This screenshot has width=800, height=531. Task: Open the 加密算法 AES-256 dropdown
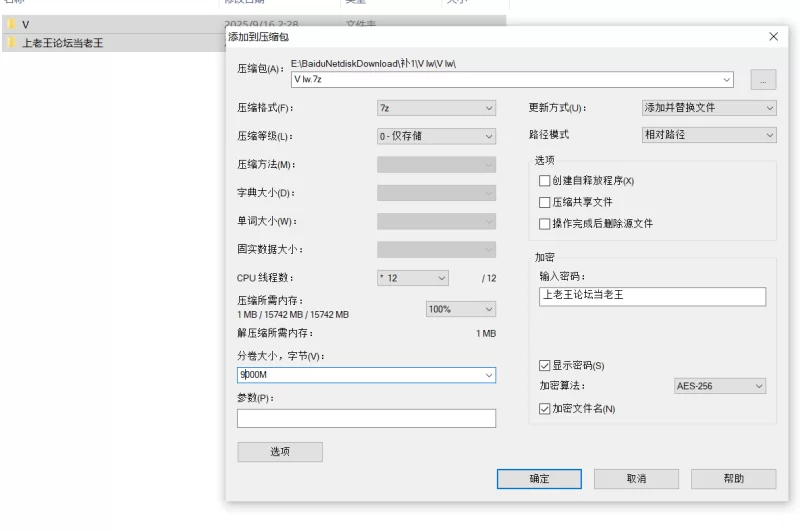pos(720,386)
